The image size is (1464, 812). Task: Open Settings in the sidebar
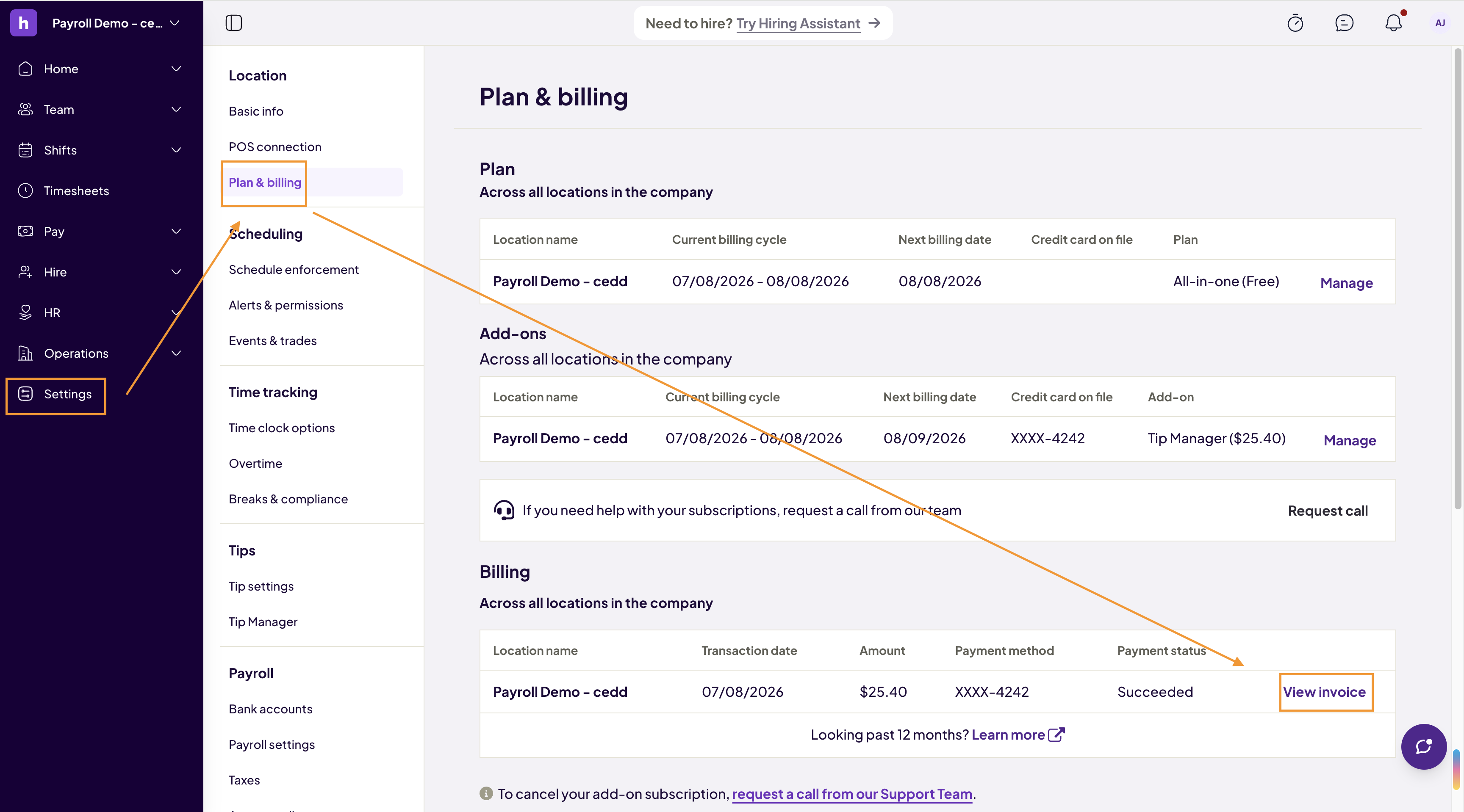tap(68, 394)
